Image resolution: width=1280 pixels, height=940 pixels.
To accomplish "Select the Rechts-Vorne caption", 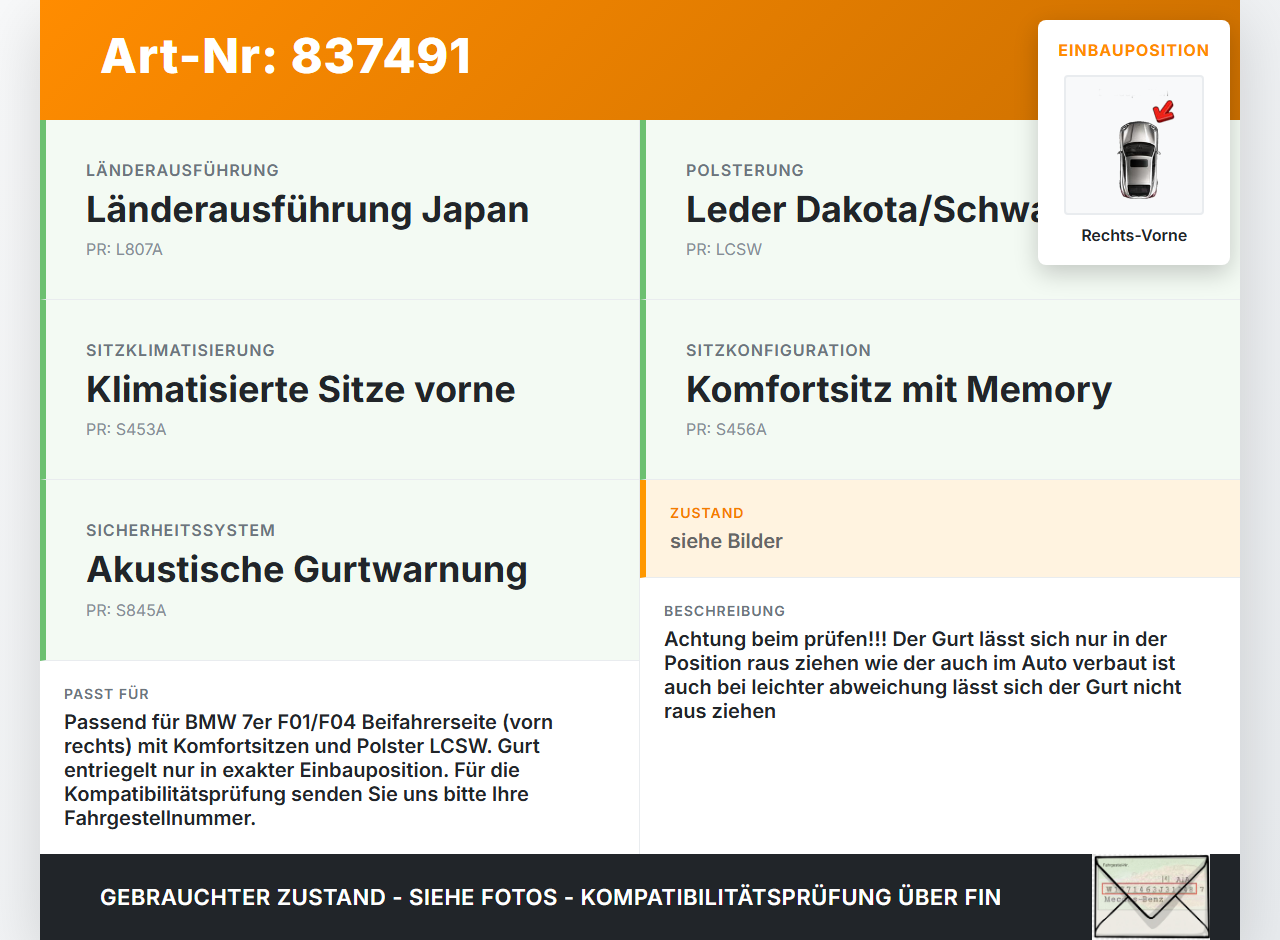I will [1134, 236].
